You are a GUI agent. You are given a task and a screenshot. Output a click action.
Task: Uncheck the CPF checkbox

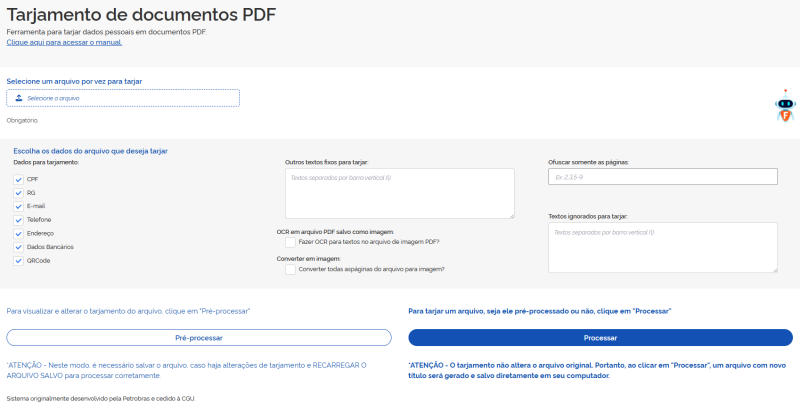(18, 179)
